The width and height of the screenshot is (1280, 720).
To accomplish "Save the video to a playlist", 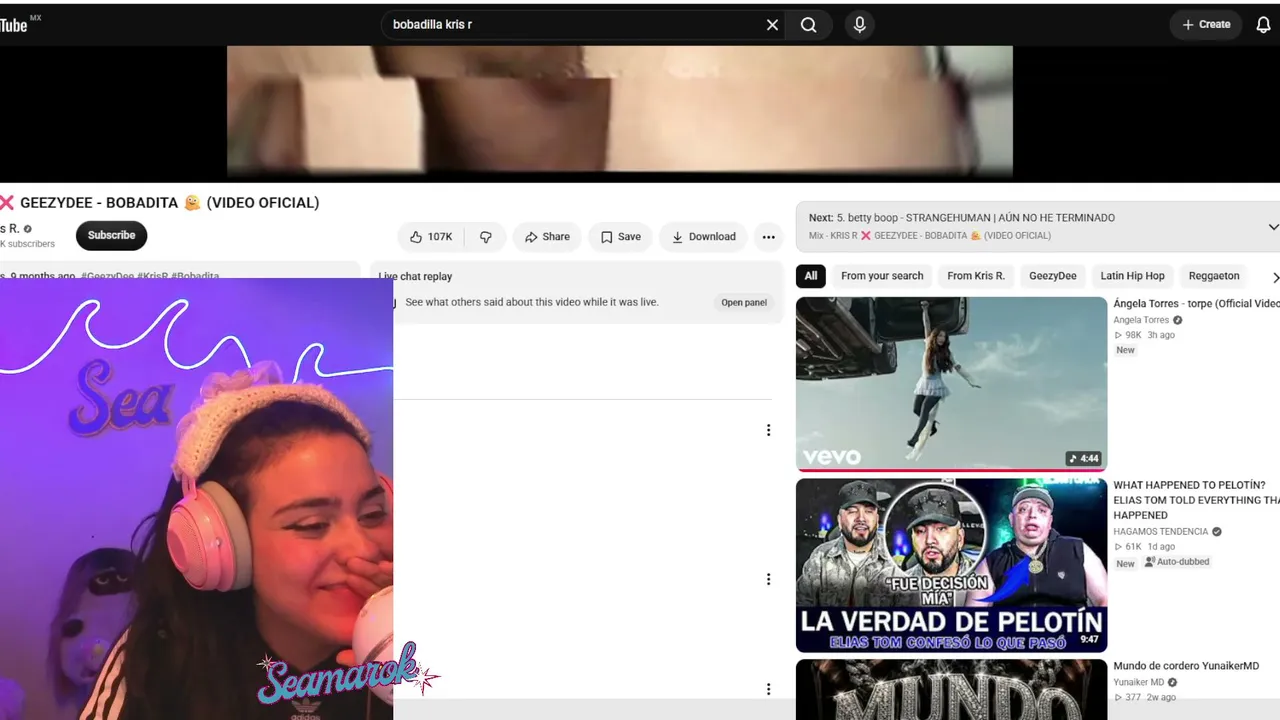I will [x=620, y=237].
